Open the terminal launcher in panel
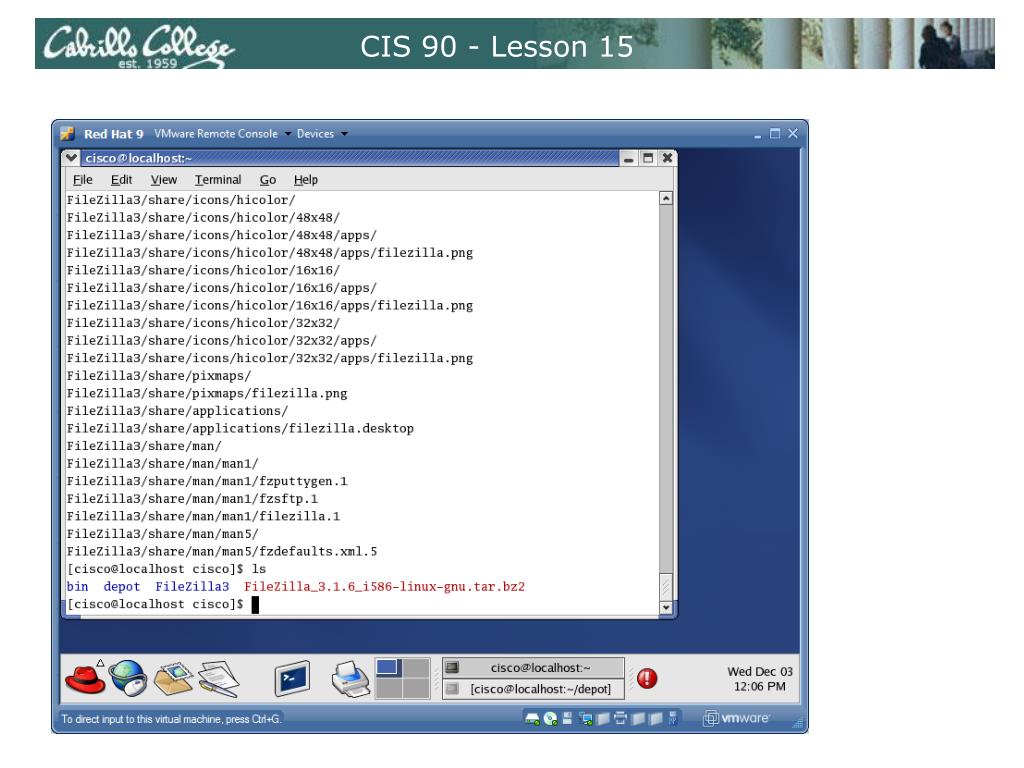 [292, 679]
